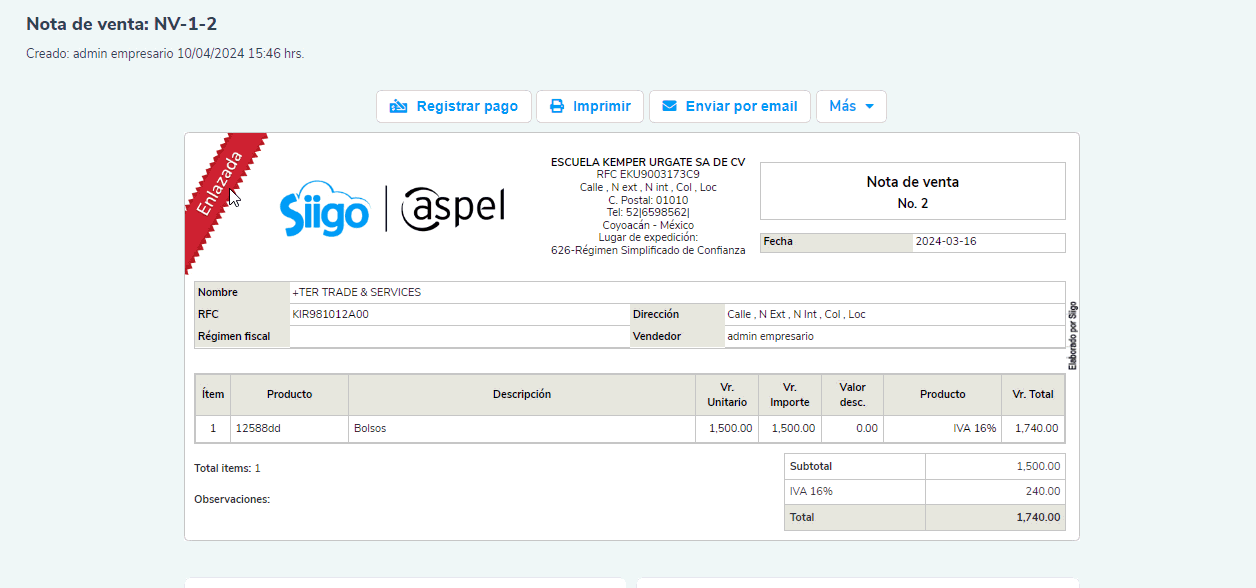Click the envelope icon for email
This screenshot has height=588, width=1256.
(670, 107)
